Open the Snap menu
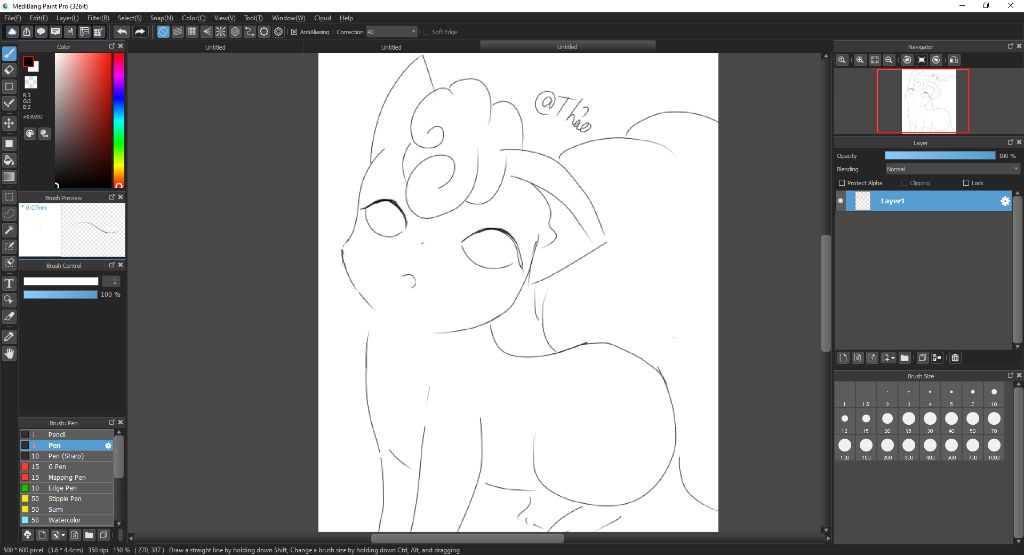The image size is (1024, 555). 162,18
